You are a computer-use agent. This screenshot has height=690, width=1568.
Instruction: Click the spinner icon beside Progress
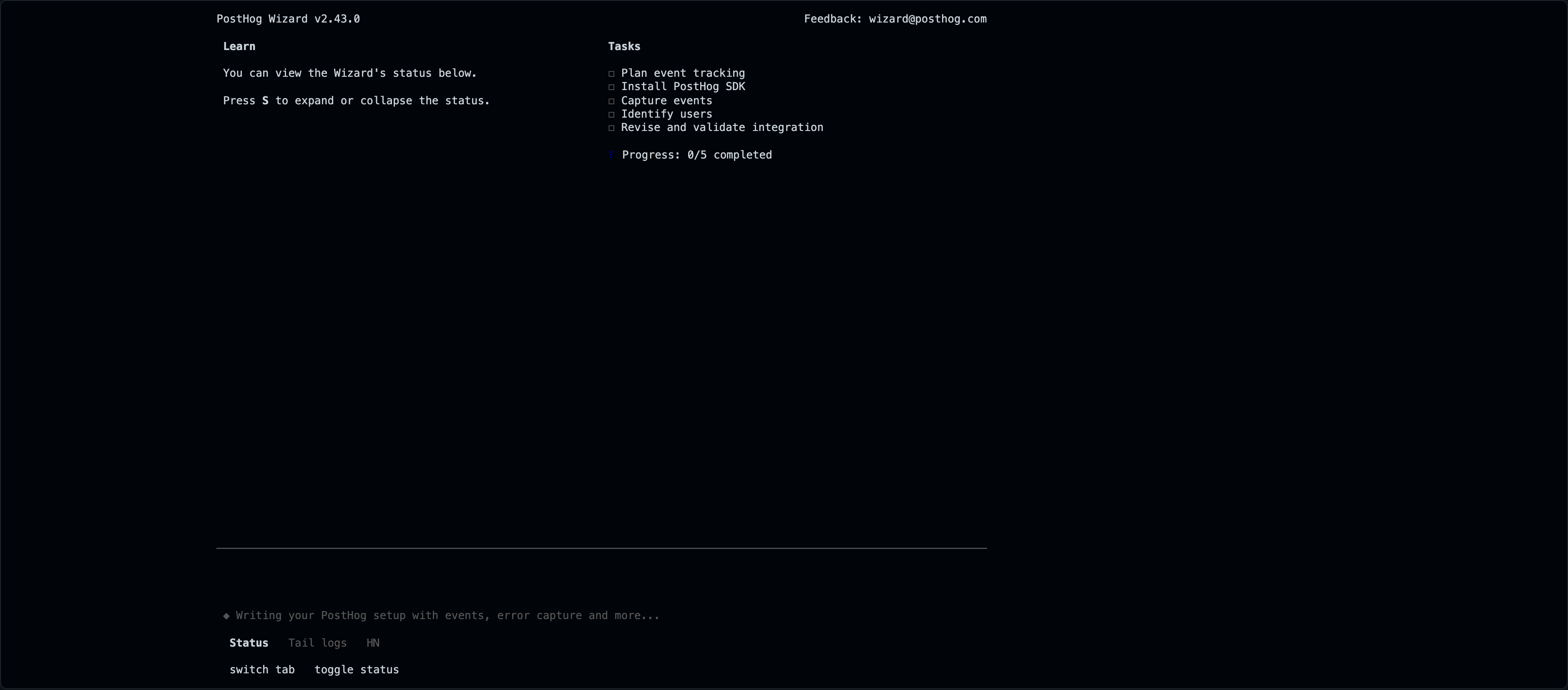tap(611, 155)
